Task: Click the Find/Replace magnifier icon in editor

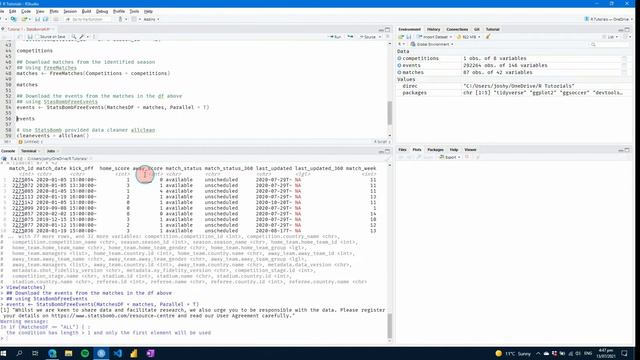Action: [74, 37]
